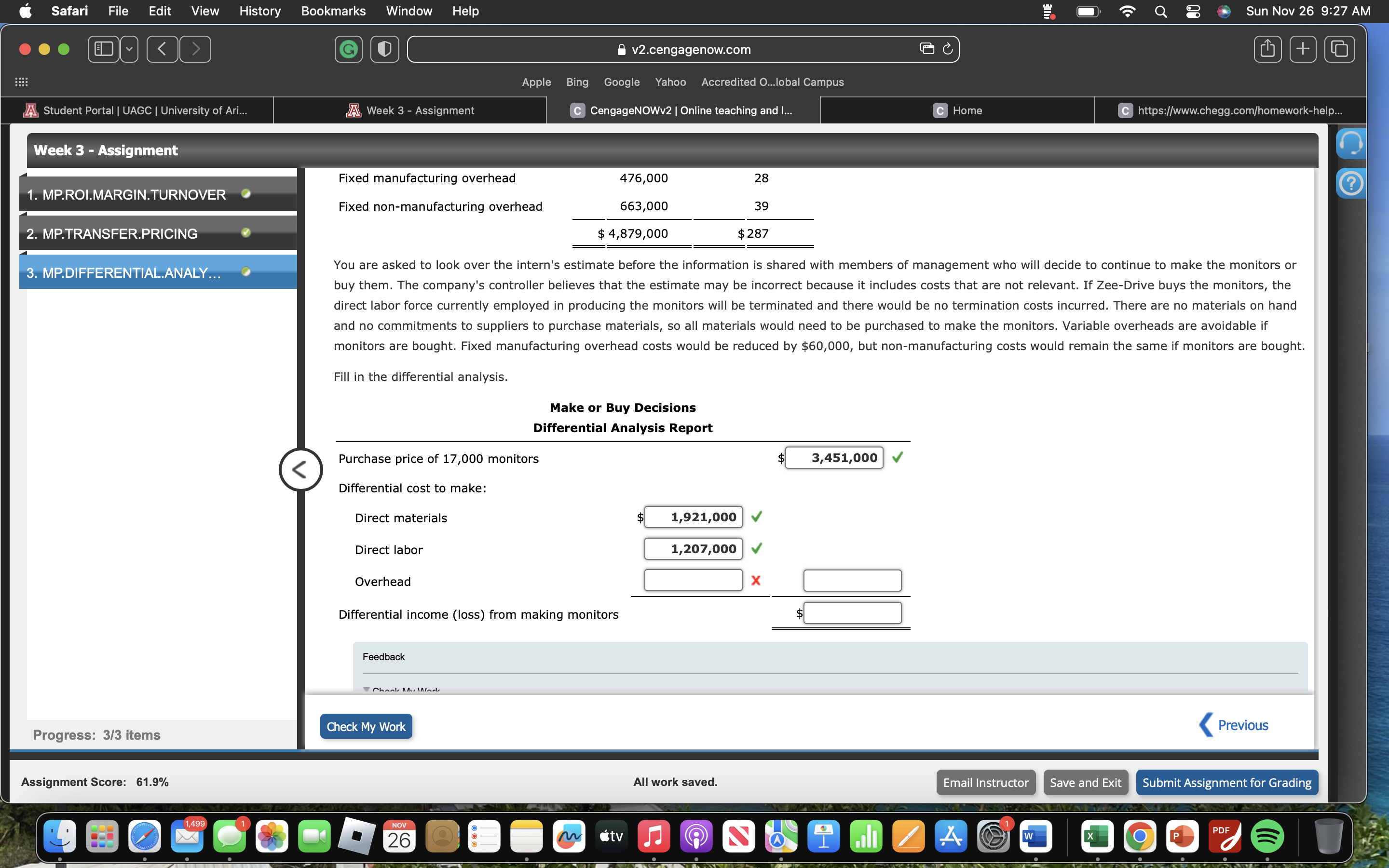
Task: Expand the sidebar options dropdown chevron
Action: point(130,49)
